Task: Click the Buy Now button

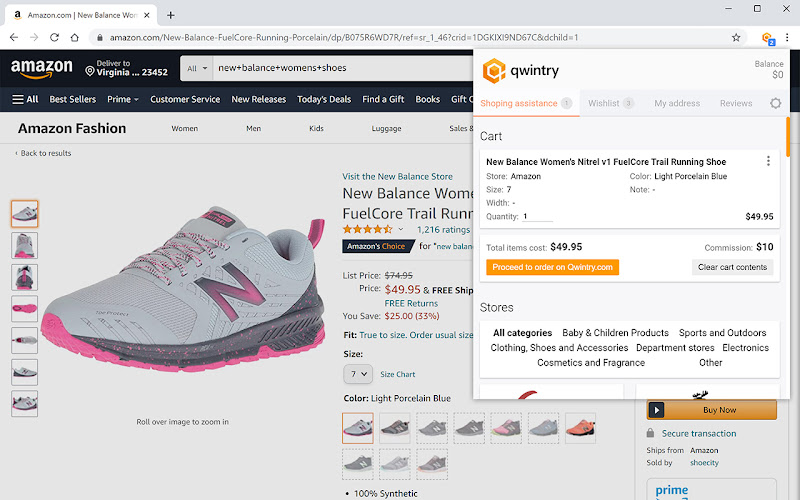Action: coord(712,410)
